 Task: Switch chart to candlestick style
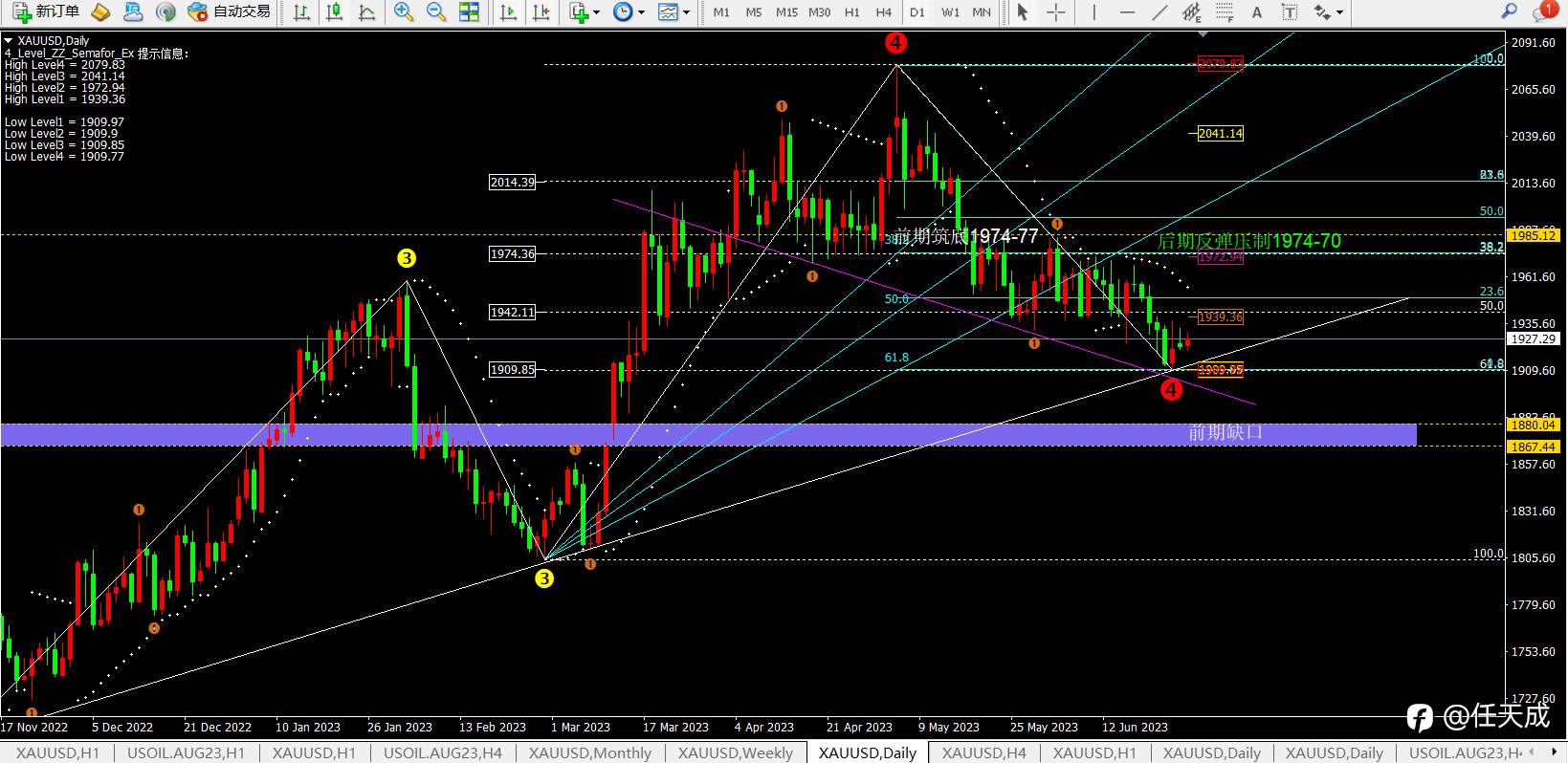click(334, 11)
